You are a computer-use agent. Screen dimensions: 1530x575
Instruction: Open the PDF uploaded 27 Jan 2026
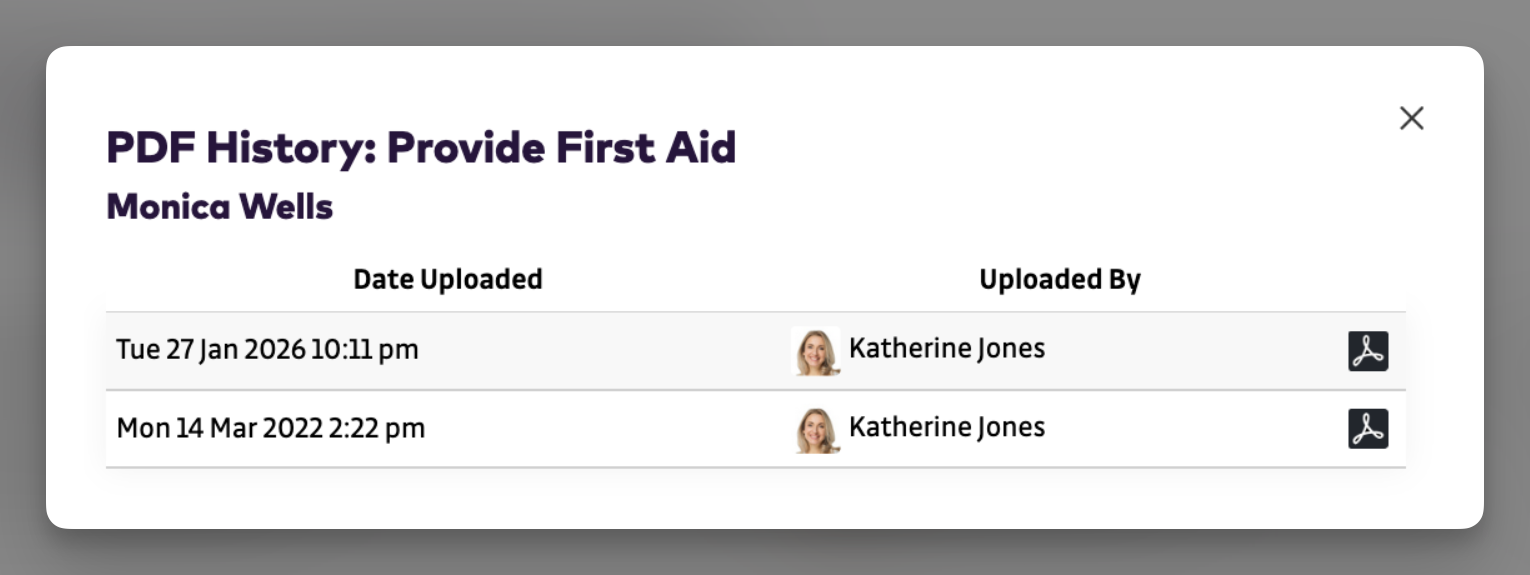pos(1367,351)
